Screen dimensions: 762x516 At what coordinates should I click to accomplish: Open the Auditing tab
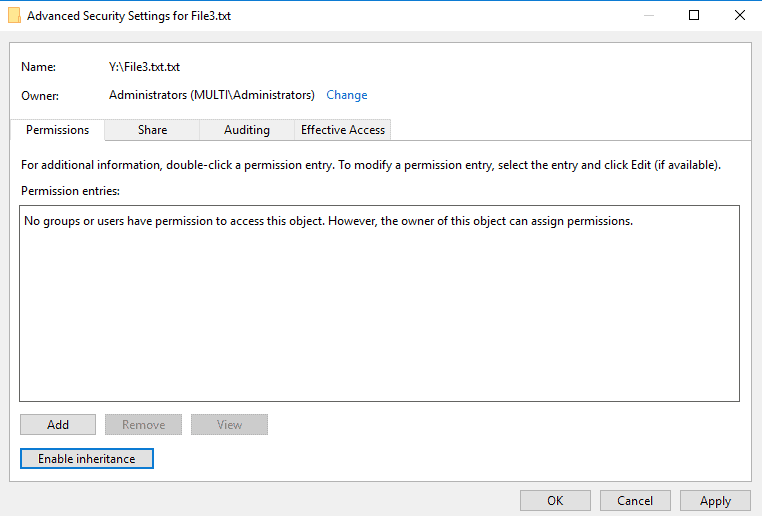246,130
